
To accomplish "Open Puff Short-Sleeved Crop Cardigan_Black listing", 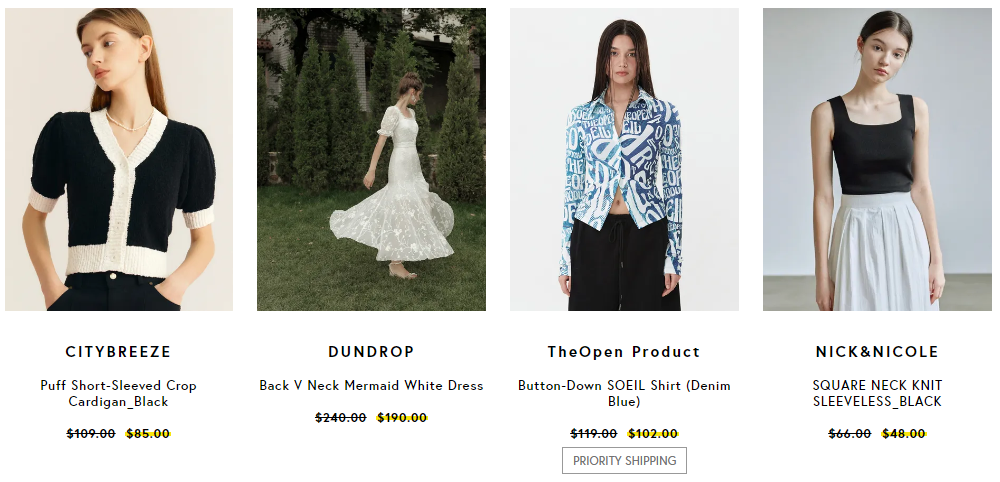I will [119, 393].
